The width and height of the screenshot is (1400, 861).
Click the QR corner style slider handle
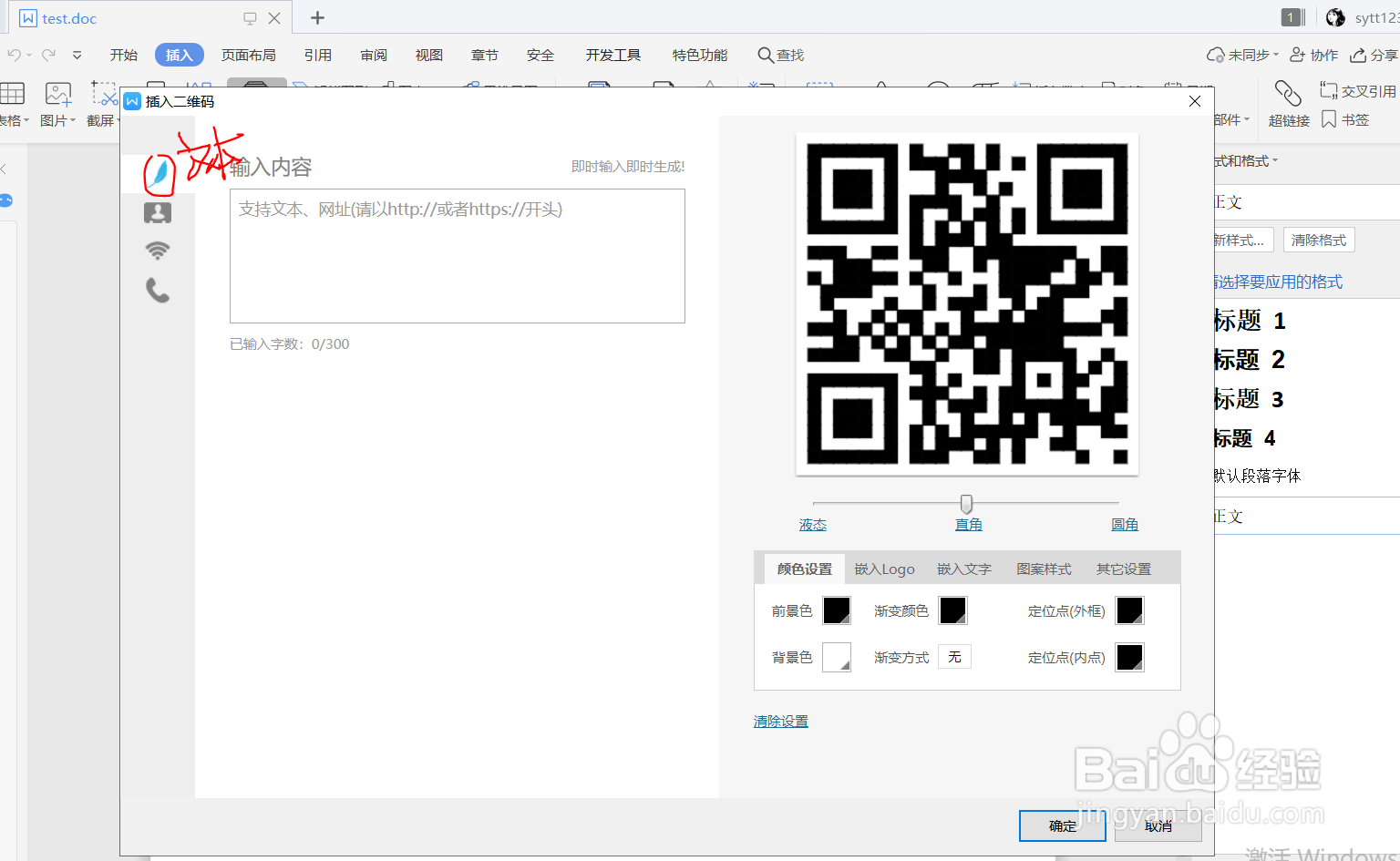(x=966, y=504)
